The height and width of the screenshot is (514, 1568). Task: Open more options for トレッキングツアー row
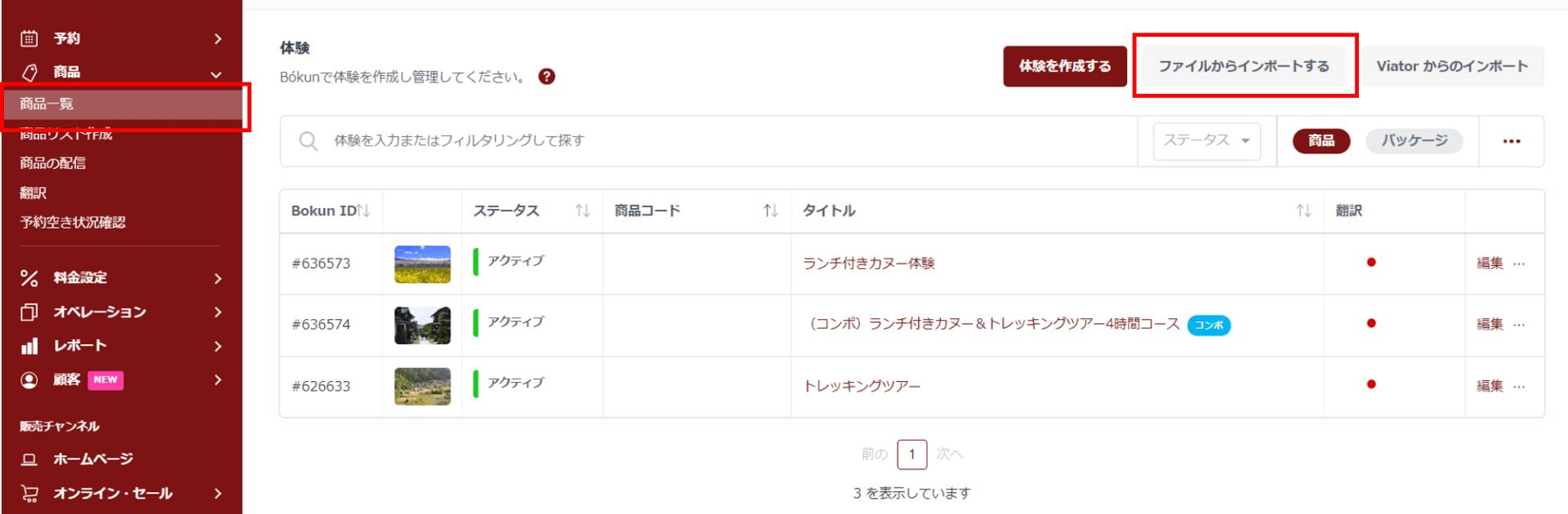(1519, 386)
